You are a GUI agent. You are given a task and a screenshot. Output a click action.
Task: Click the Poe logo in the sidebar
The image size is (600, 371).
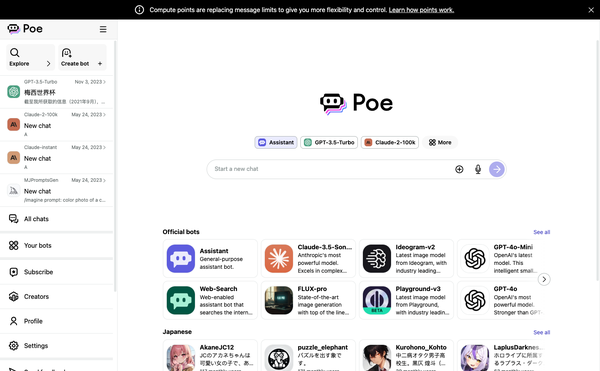pos(25,29)
